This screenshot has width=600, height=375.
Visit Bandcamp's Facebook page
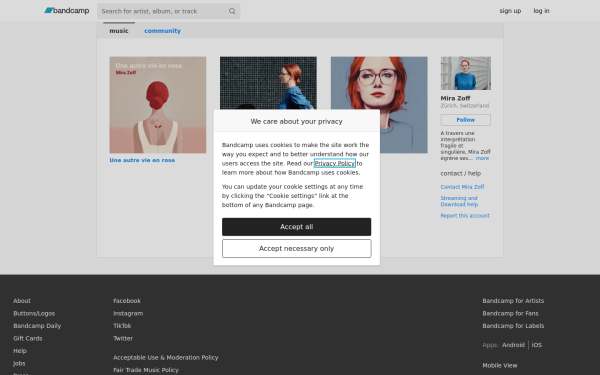coord(127,301)
